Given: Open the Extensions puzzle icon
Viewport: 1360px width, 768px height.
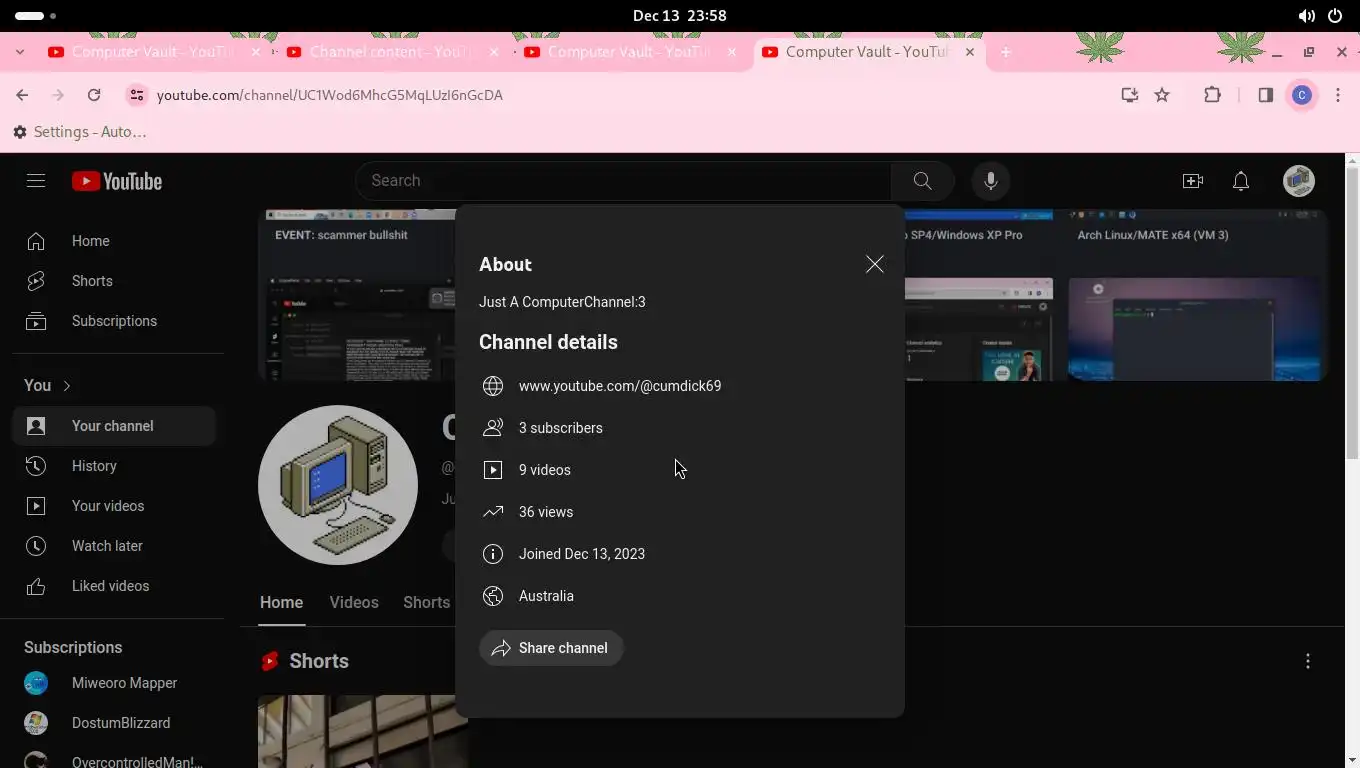Looking at the screenshot, I should (x=1212, y=95).
